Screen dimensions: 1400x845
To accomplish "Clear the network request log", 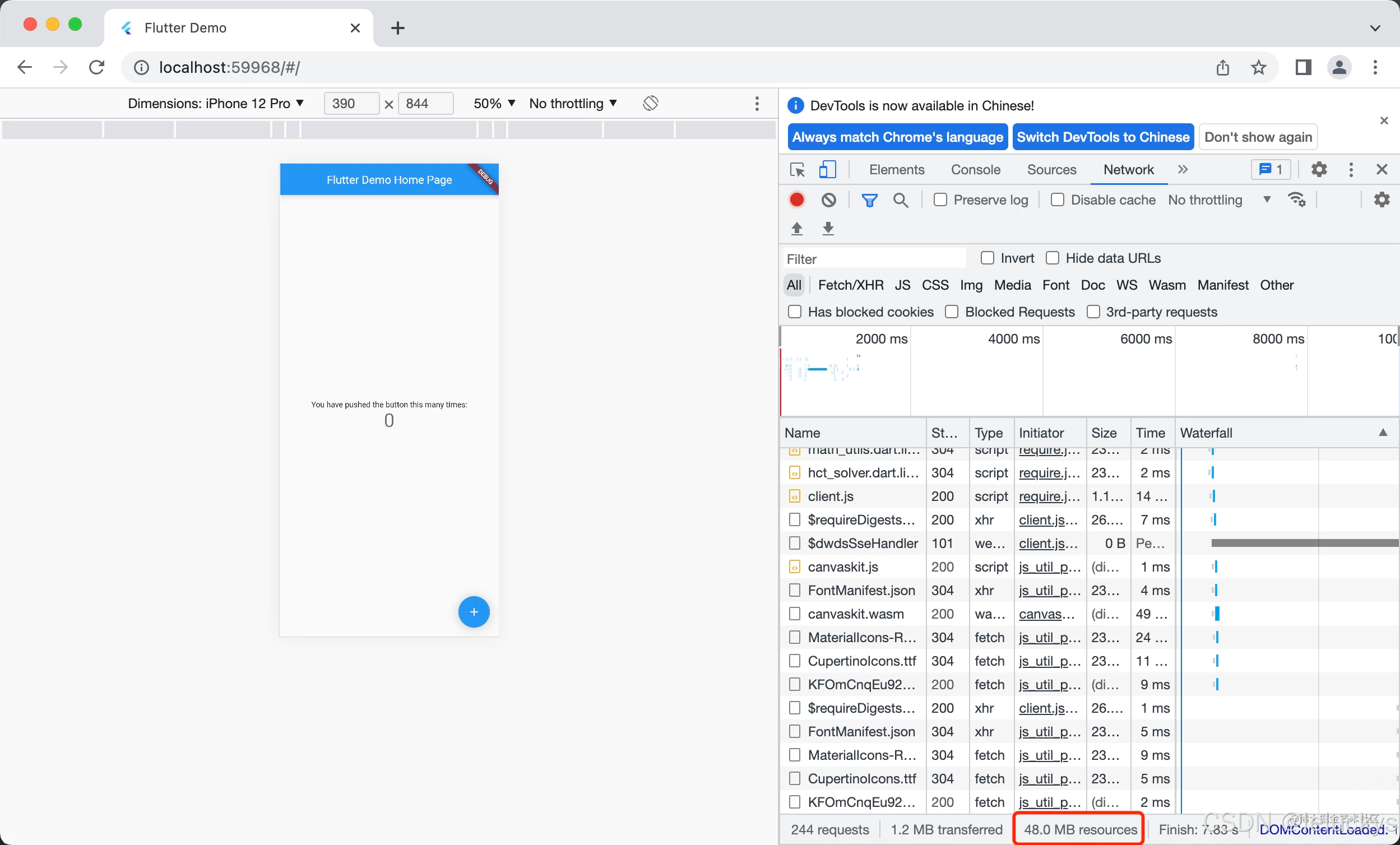I will click(828, 199).
